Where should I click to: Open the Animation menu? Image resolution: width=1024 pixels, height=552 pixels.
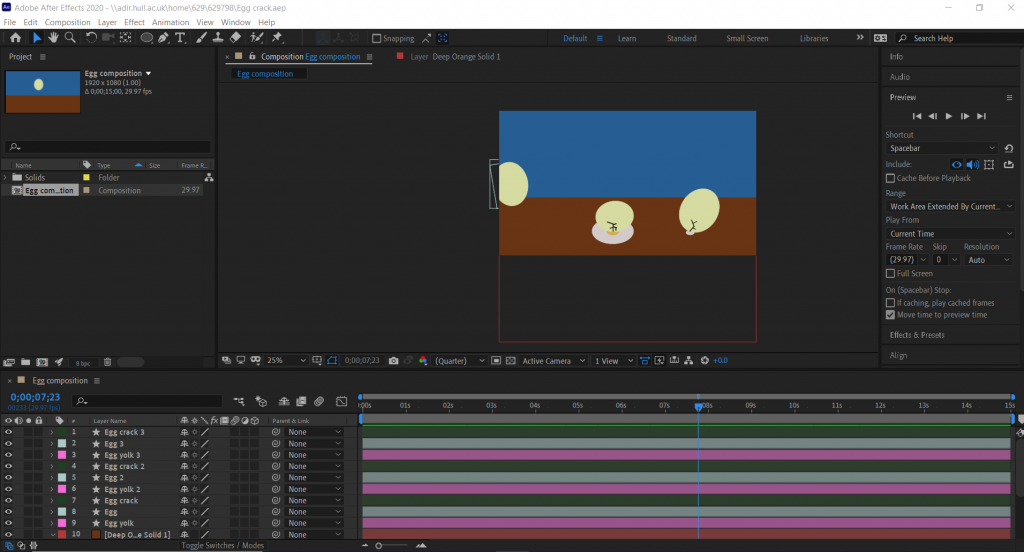170,22
